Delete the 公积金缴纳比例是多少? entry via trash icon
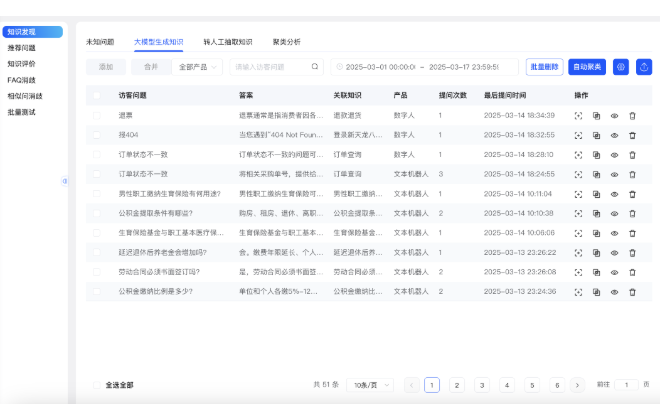The image size is (660, 420). [x=632, y=292]
